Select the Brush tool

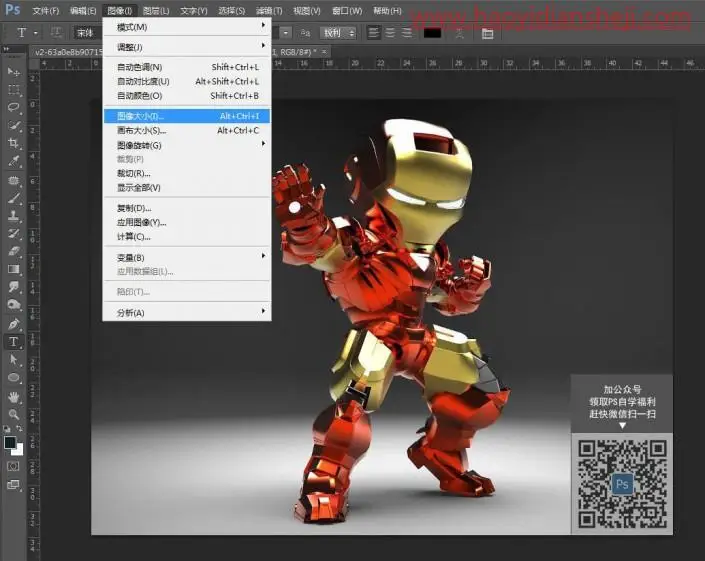point(13,198)
